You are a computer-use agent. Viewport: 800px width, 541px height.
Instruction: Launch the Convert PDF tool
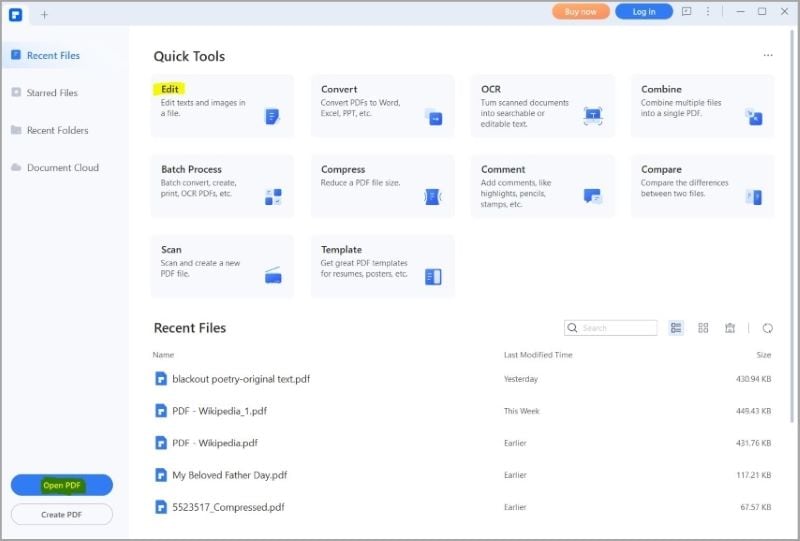(x=382, y=105)
